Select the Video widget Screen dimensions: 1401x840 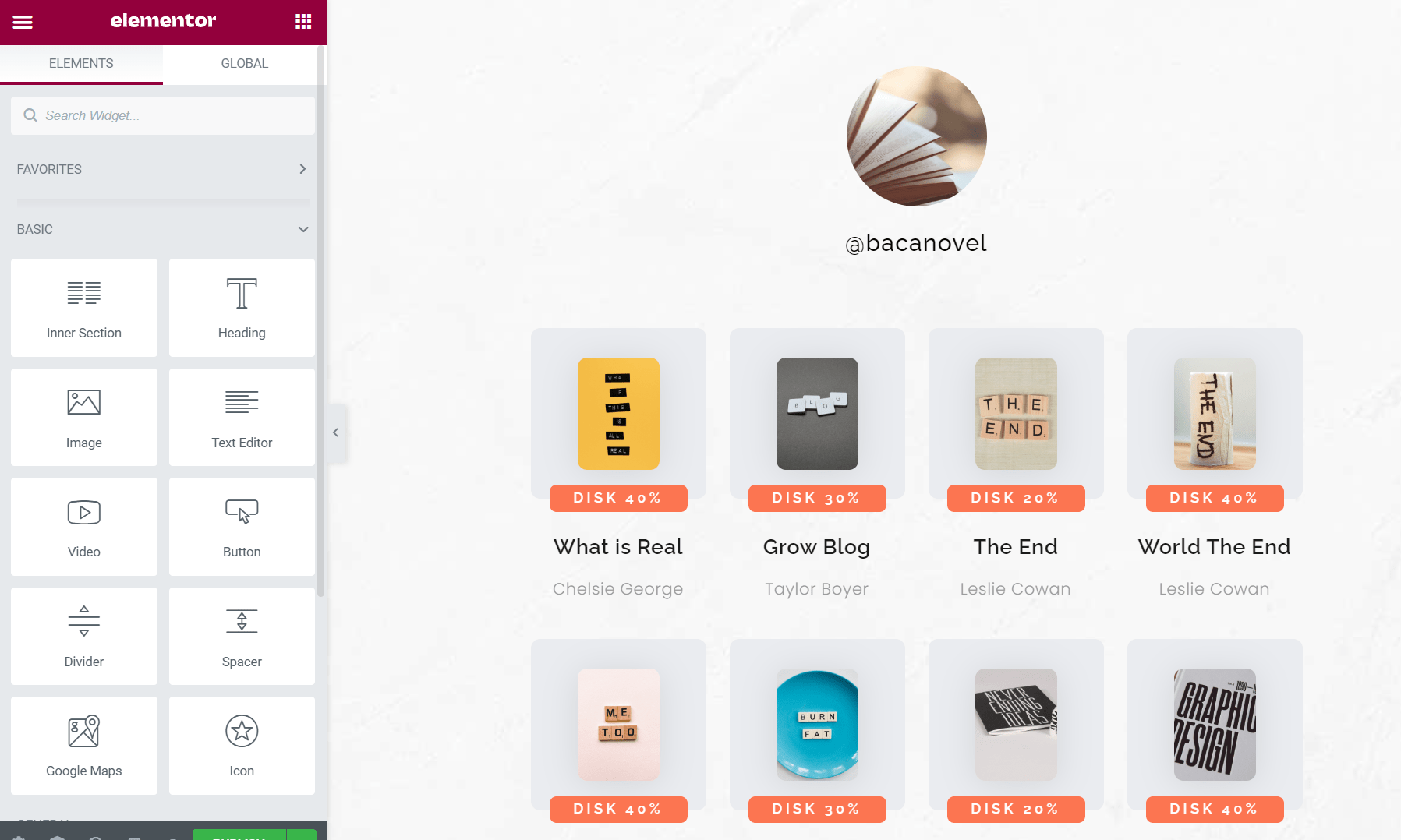click(x=84, y=527)
